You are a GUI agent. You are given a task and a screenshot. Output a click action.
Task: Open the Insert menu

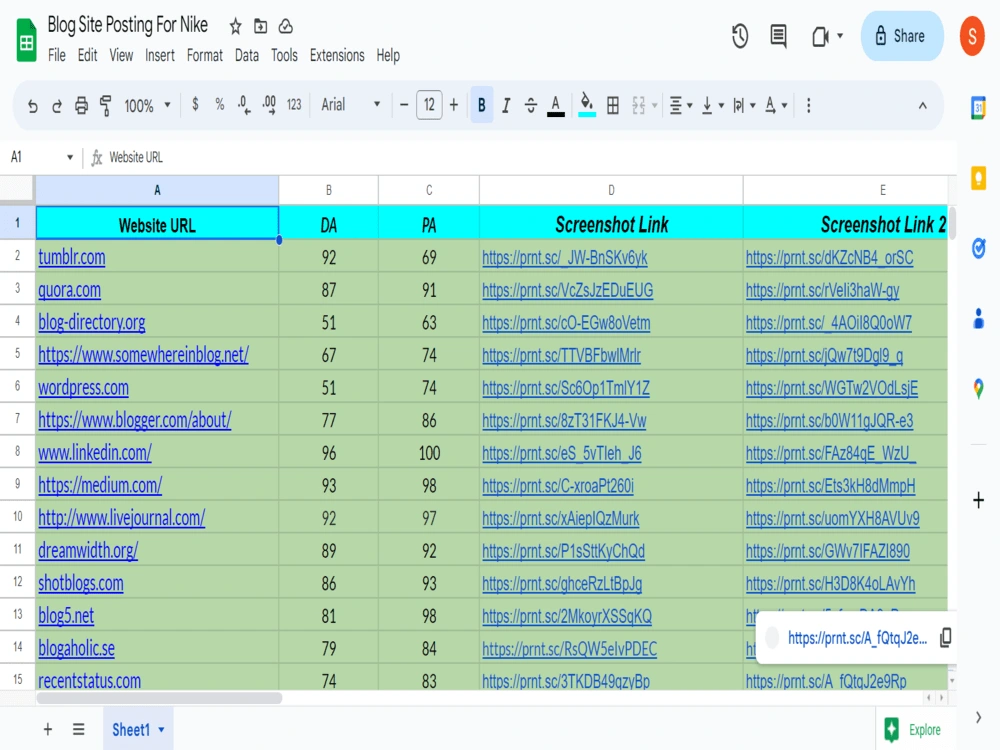coord(159,55)
